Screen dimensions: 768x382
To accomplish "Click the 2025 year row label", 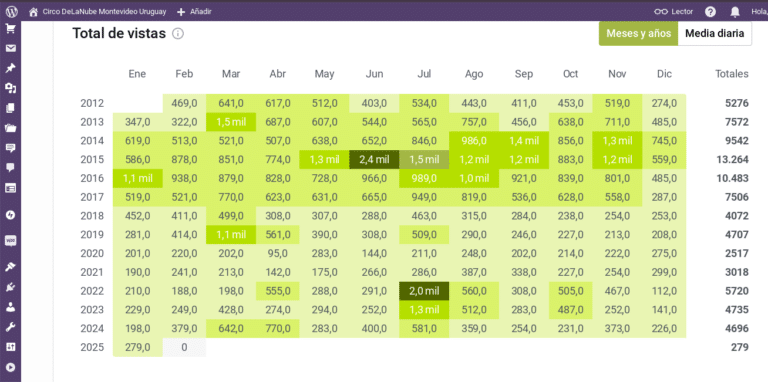I will [x=92, y=347].
